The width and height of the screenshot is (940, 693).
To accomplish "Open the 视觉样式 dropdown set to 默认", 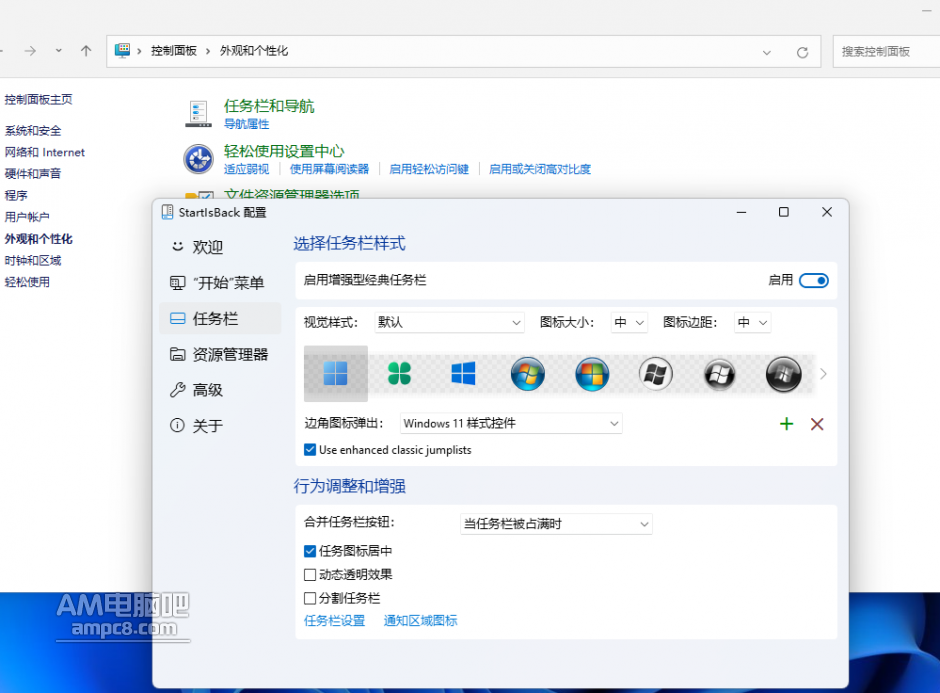I will tap(449, 323).
